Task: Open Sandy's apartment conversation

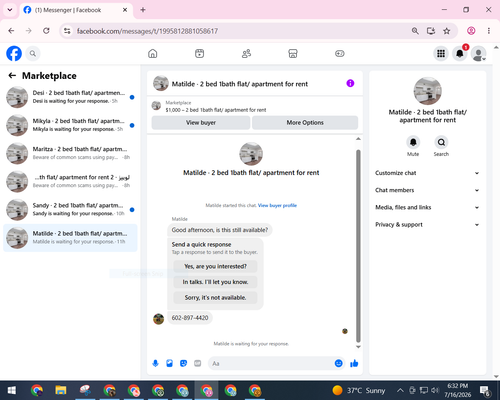Action: point(70,210)
